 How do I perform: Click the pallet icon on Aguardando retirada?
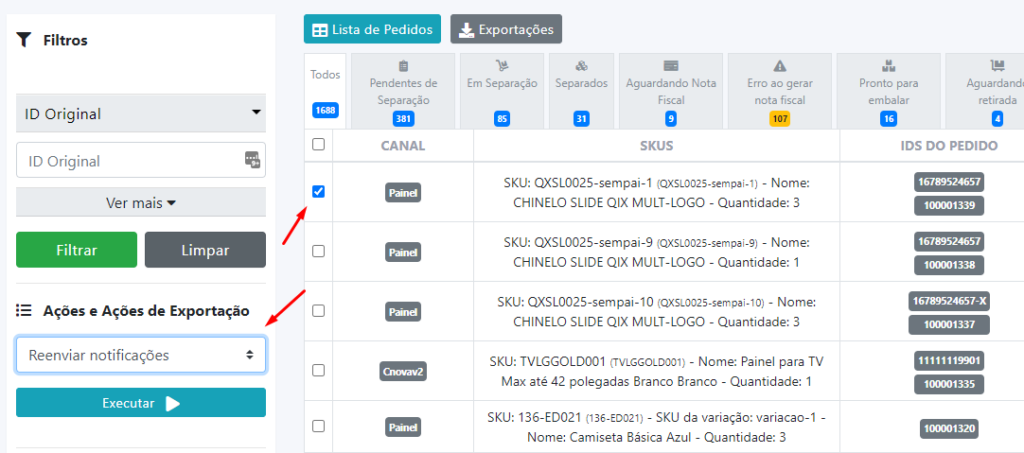tap(997, 65)
